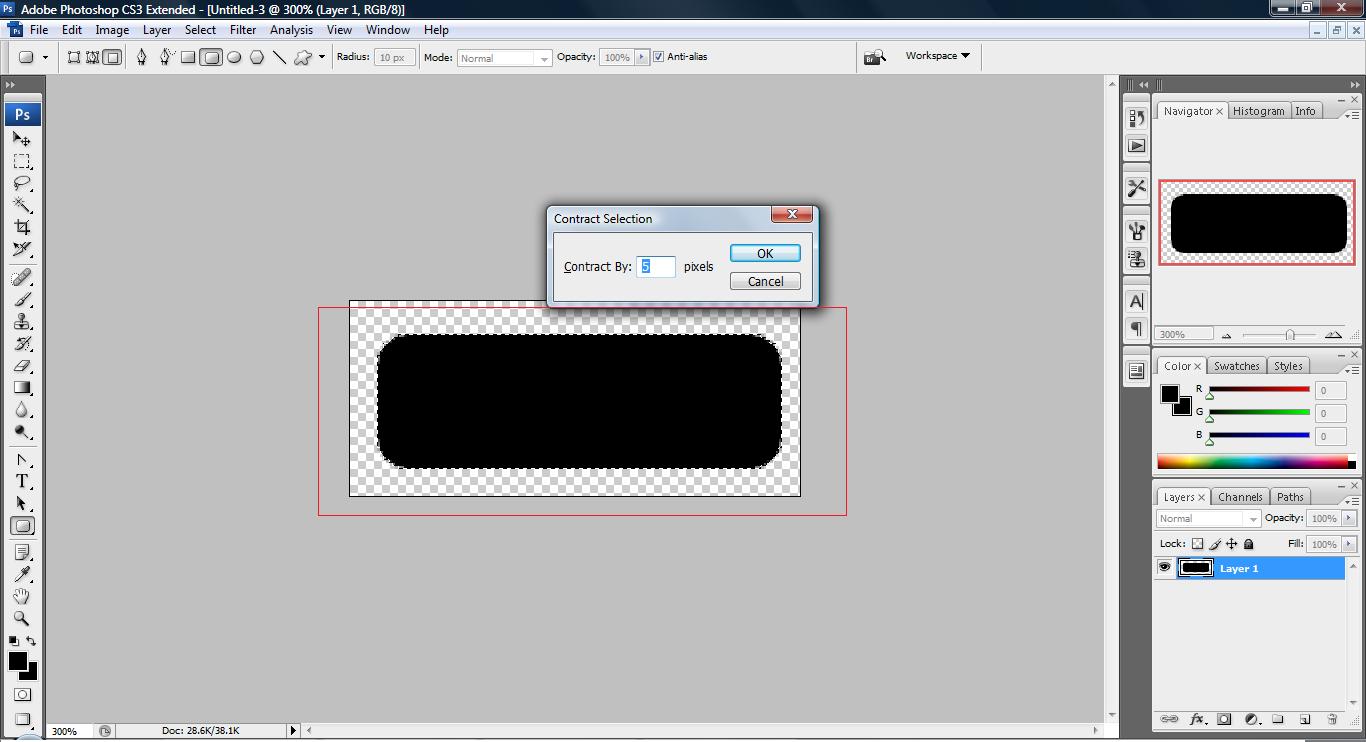
Task: Create a new layer icon
Action: coord(1304,719)
